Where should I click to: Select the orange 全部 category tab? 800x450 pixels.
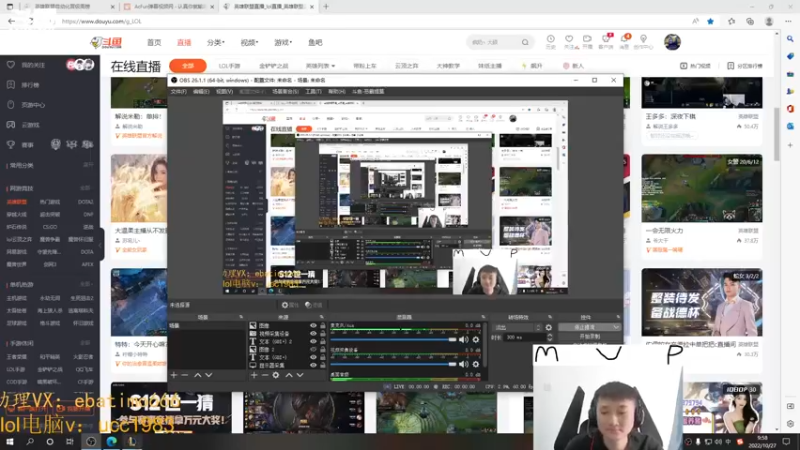tap(188, 66)
